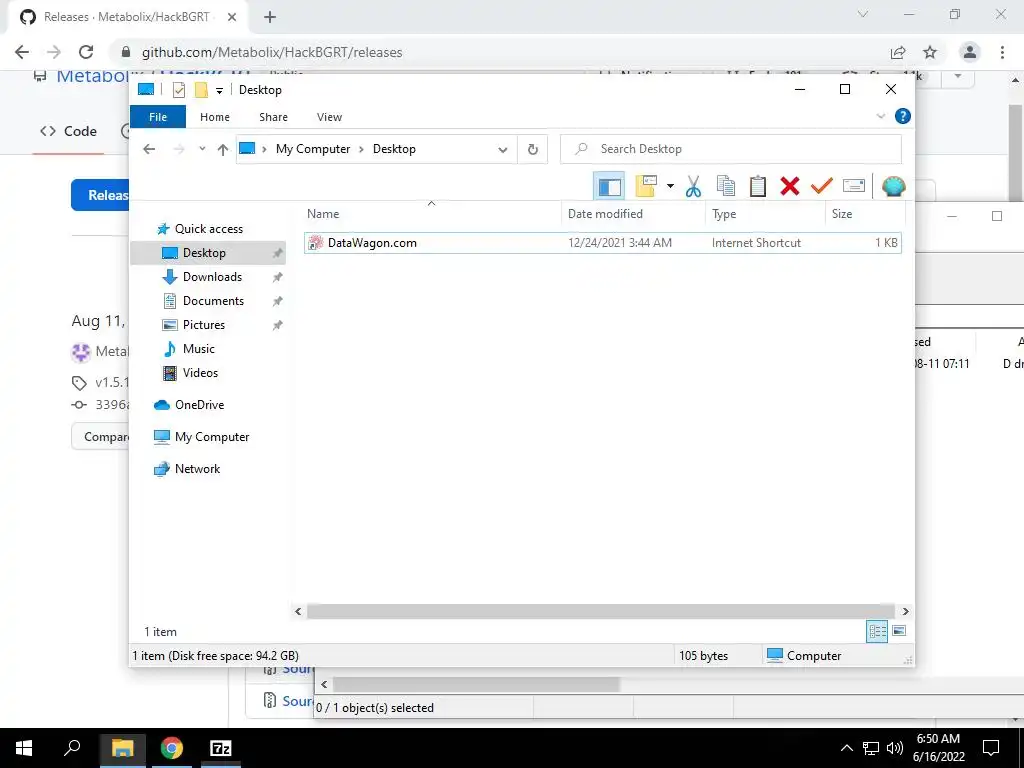This screenshot has height=768, width=1024.
Task: Open the File ribbon tab
Action: 158,117
